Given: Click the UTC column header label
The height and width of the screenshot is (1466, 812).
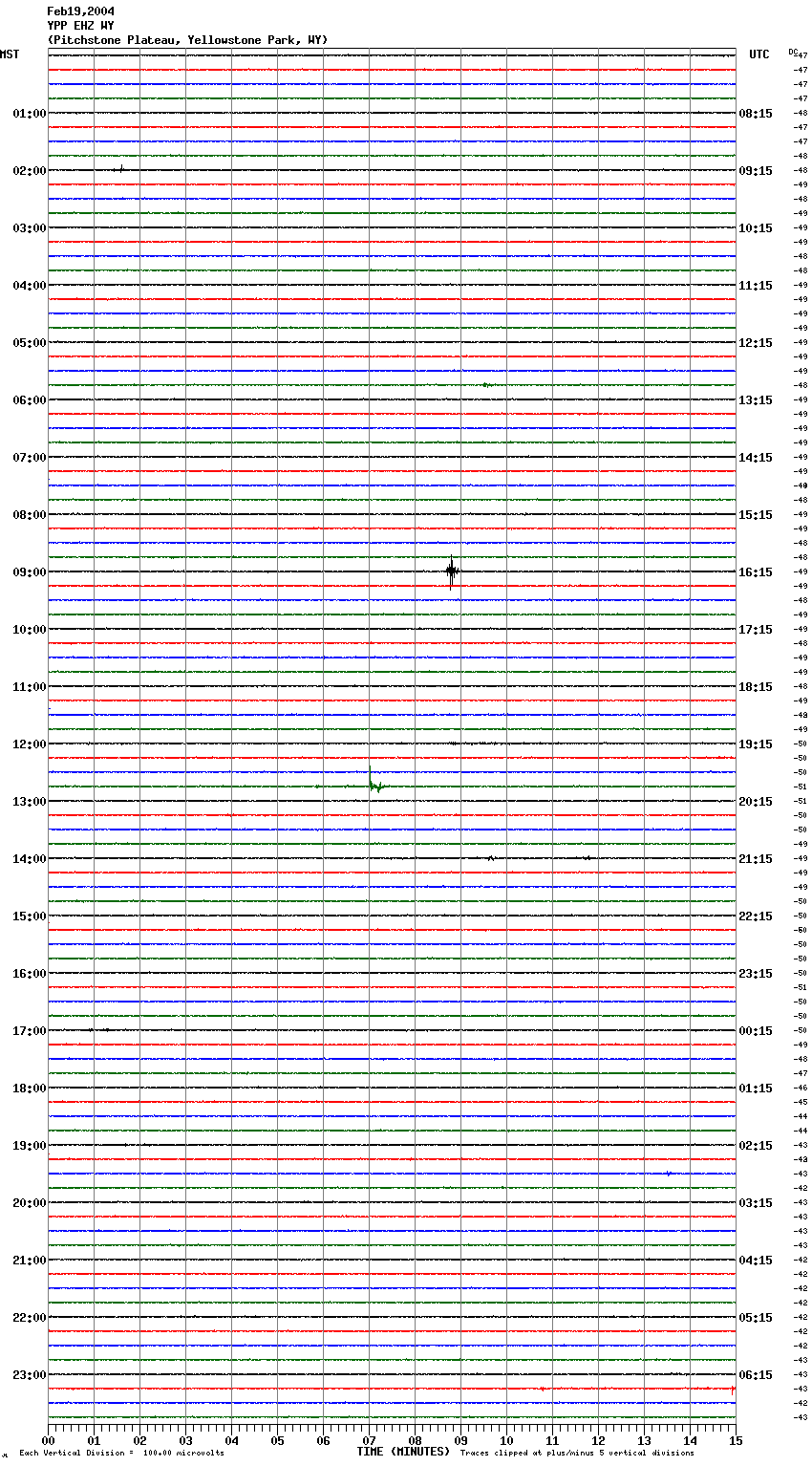Looking at the screenshot, I should coord(759,54).
